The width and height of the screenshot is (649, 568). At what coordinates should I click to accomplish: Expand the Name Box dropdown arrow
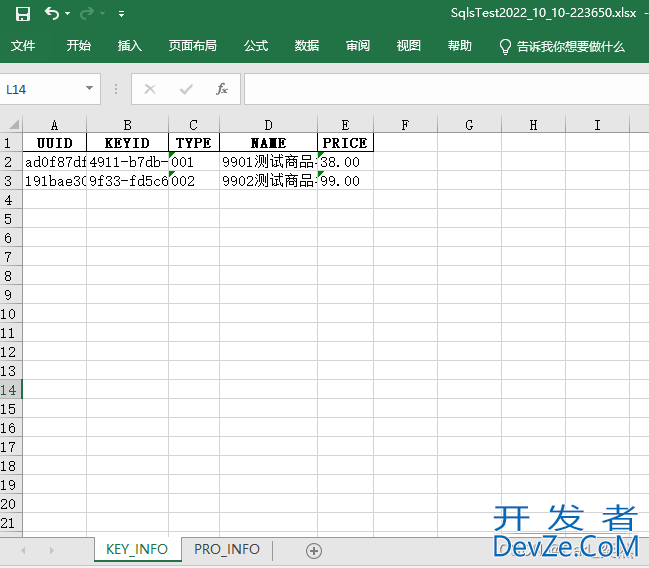[89, 88]
